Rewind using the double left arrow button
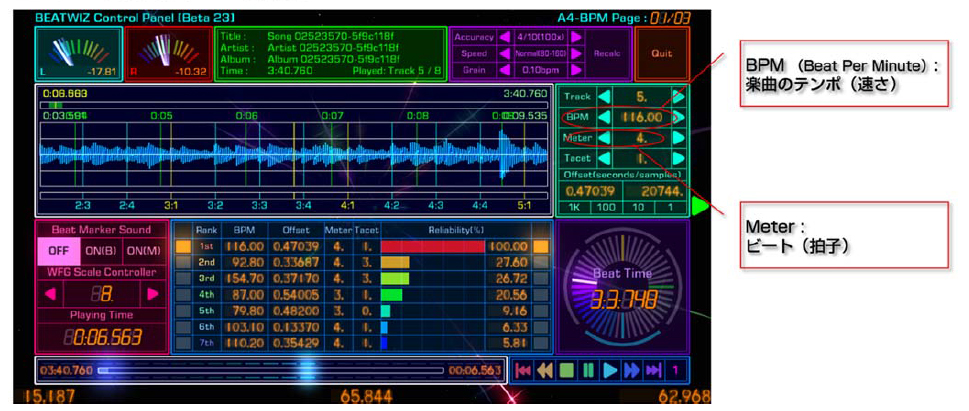Screen dimensions: 969x411 544,370
